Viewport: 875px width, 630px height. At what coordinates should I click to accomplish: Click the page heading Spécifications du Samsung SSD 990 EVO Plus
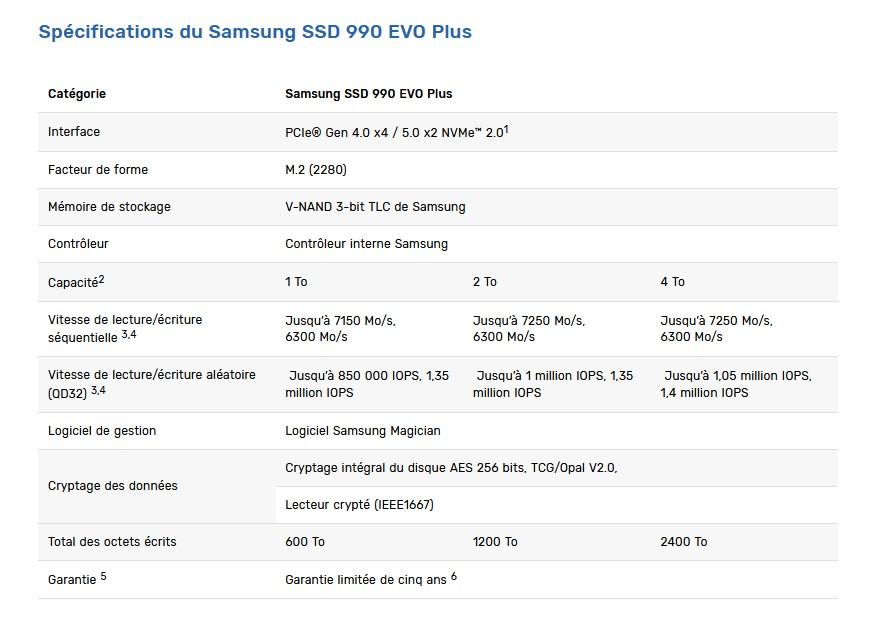pos(255,32)
